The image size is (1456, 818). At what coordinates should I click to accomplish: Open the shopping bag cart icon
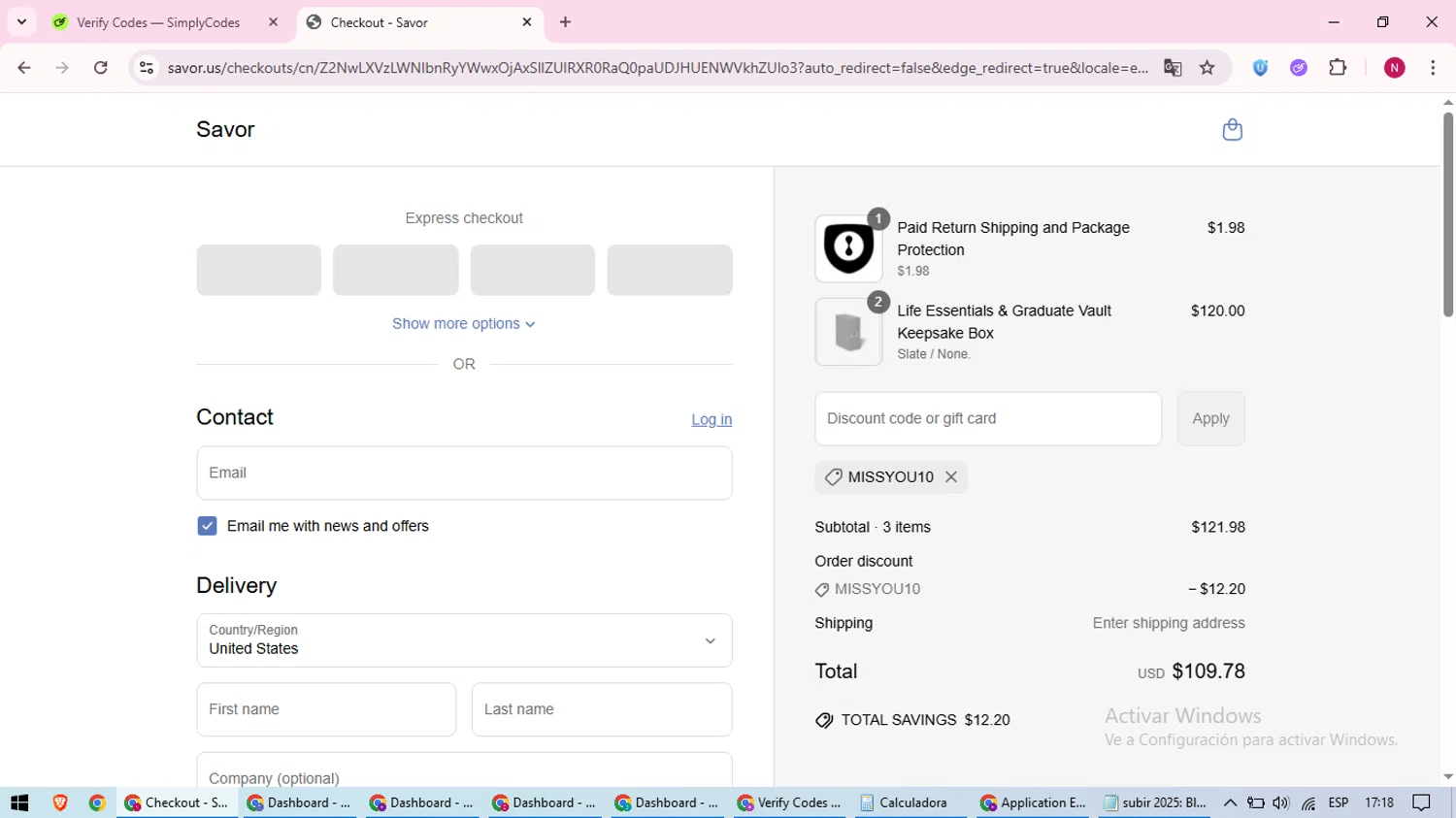[x=1232, y=130]
